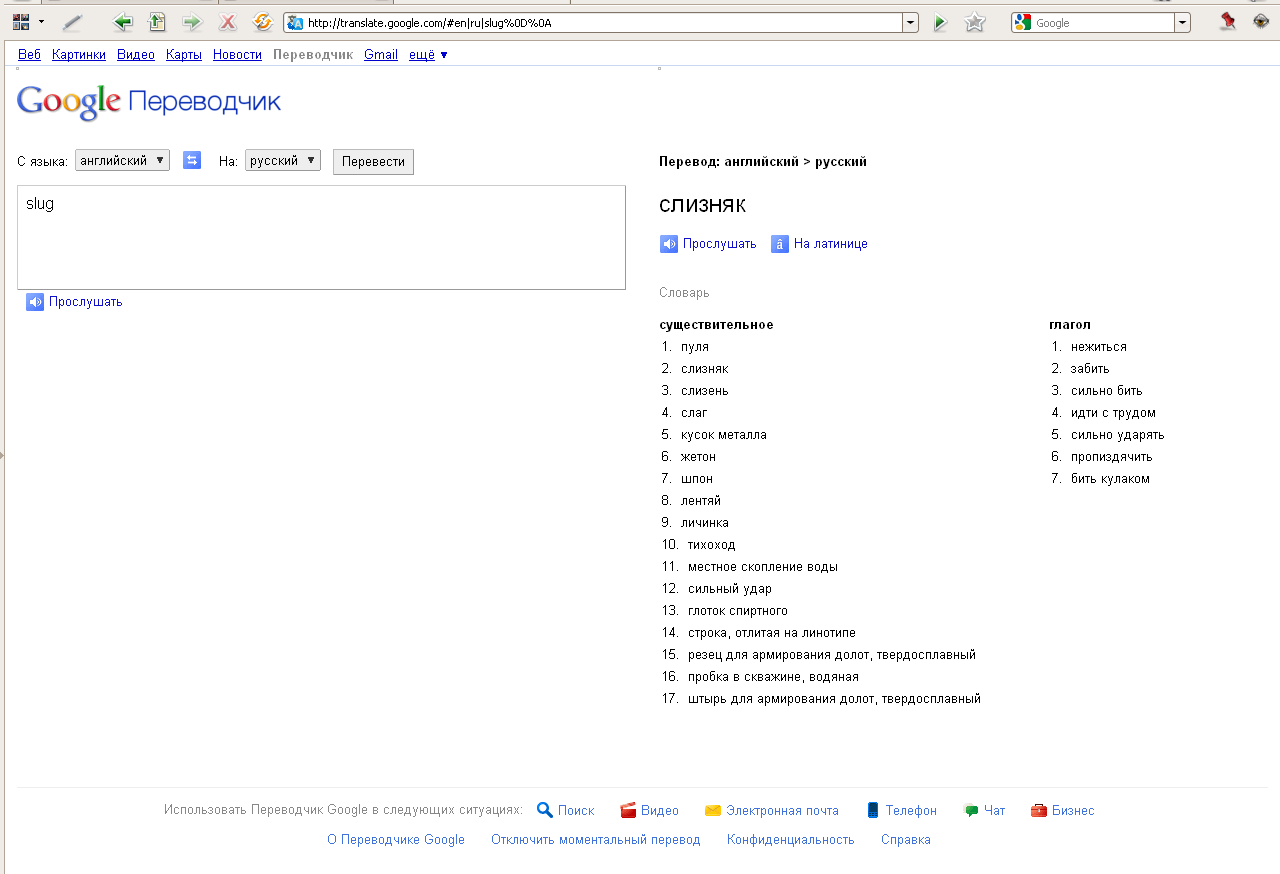Image resolution: width=1280 pixels, height=874 pixels.
Task: Focus the Google search field in toolbar
Action: (1102, 23)
